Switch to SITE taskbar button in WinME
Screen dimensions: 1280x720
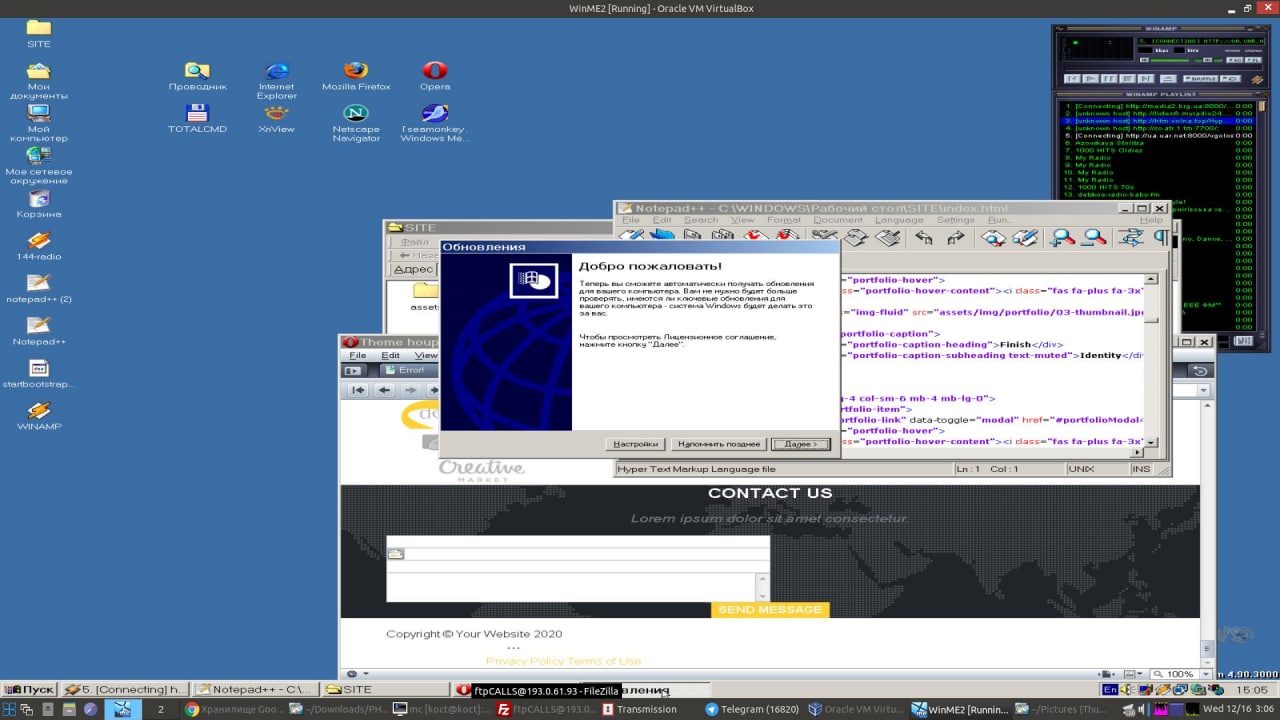pos(385,689)
